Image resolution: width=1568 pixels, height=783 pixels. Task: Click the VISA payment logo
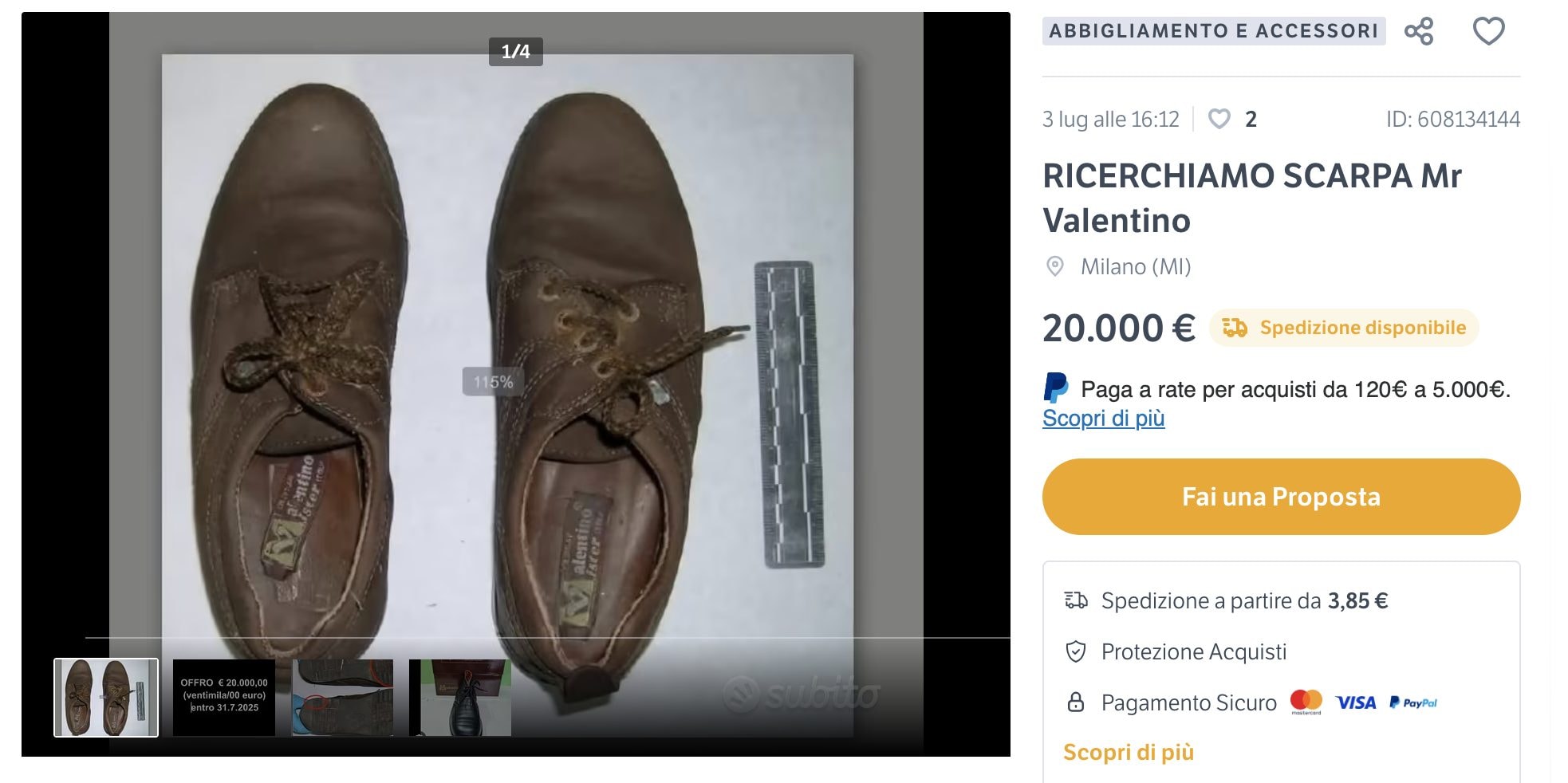[1357, 702]
